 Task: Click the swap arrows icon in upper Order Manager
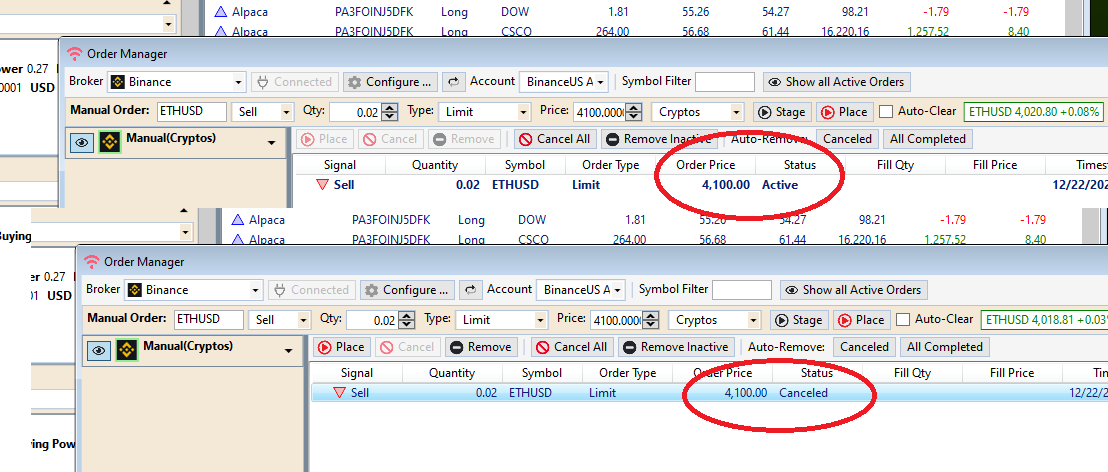[453, 82]
